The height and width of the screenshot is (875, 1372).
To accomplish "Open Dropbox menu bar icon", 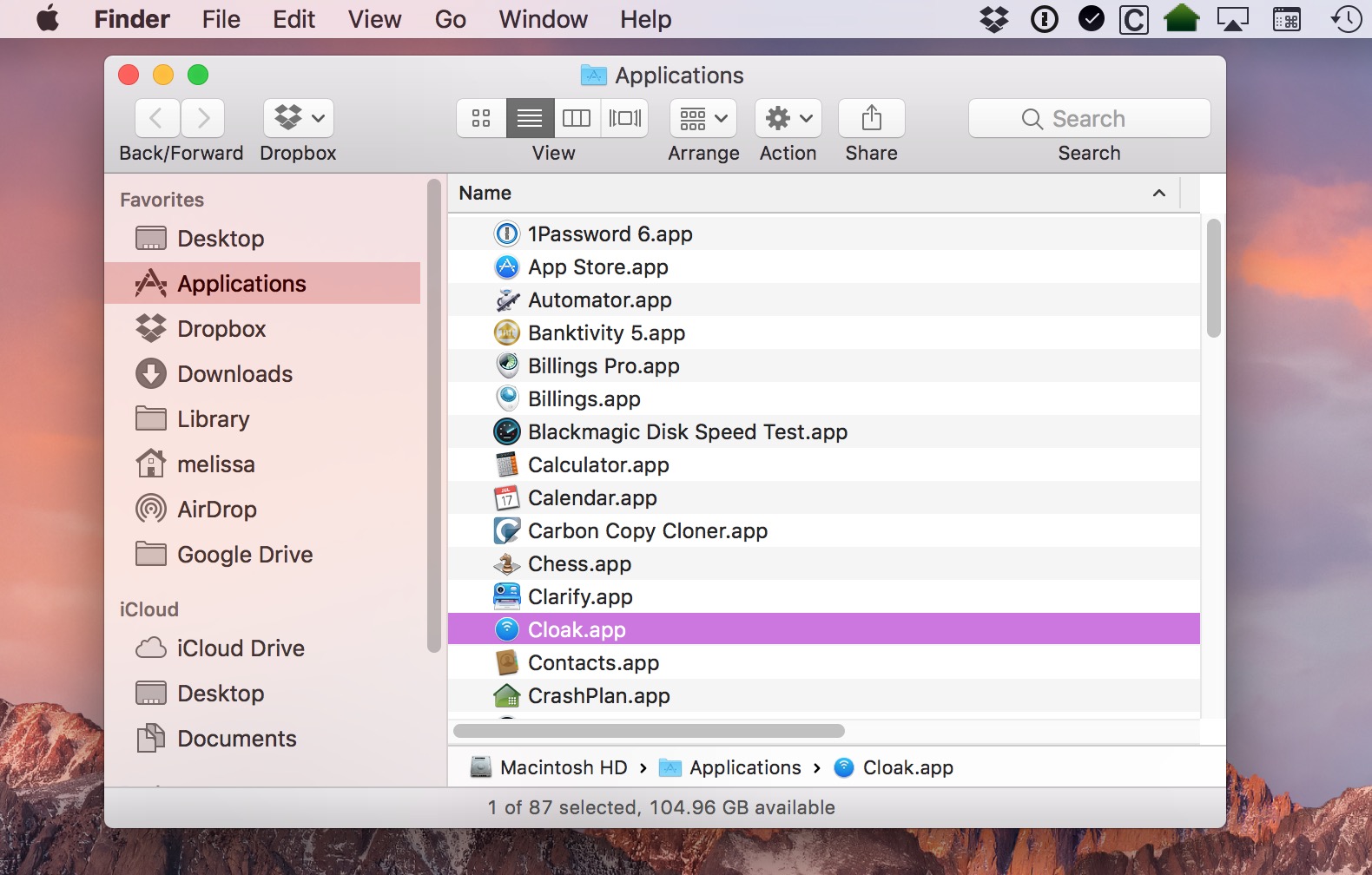I will point(994,18).
